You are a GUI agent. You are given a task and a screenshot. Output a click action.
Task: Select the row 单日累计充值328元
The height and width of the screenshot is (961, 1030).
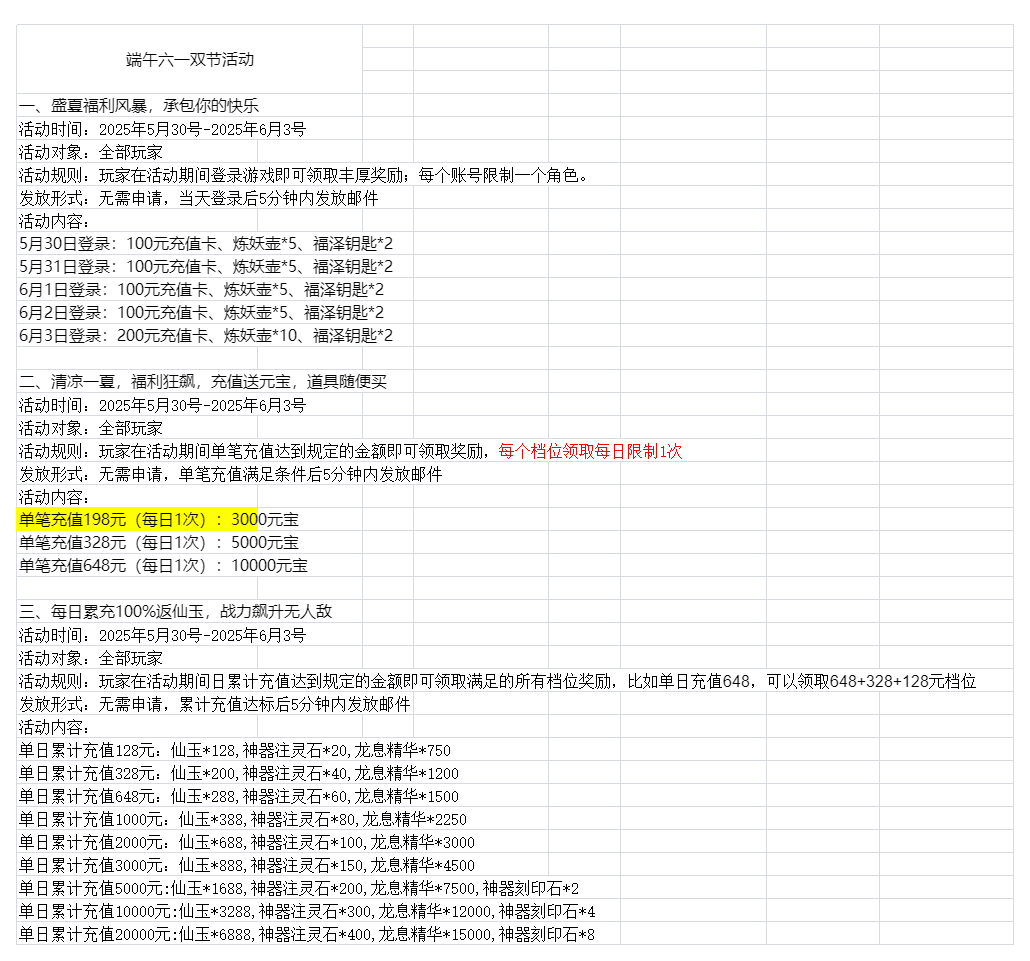238,773
